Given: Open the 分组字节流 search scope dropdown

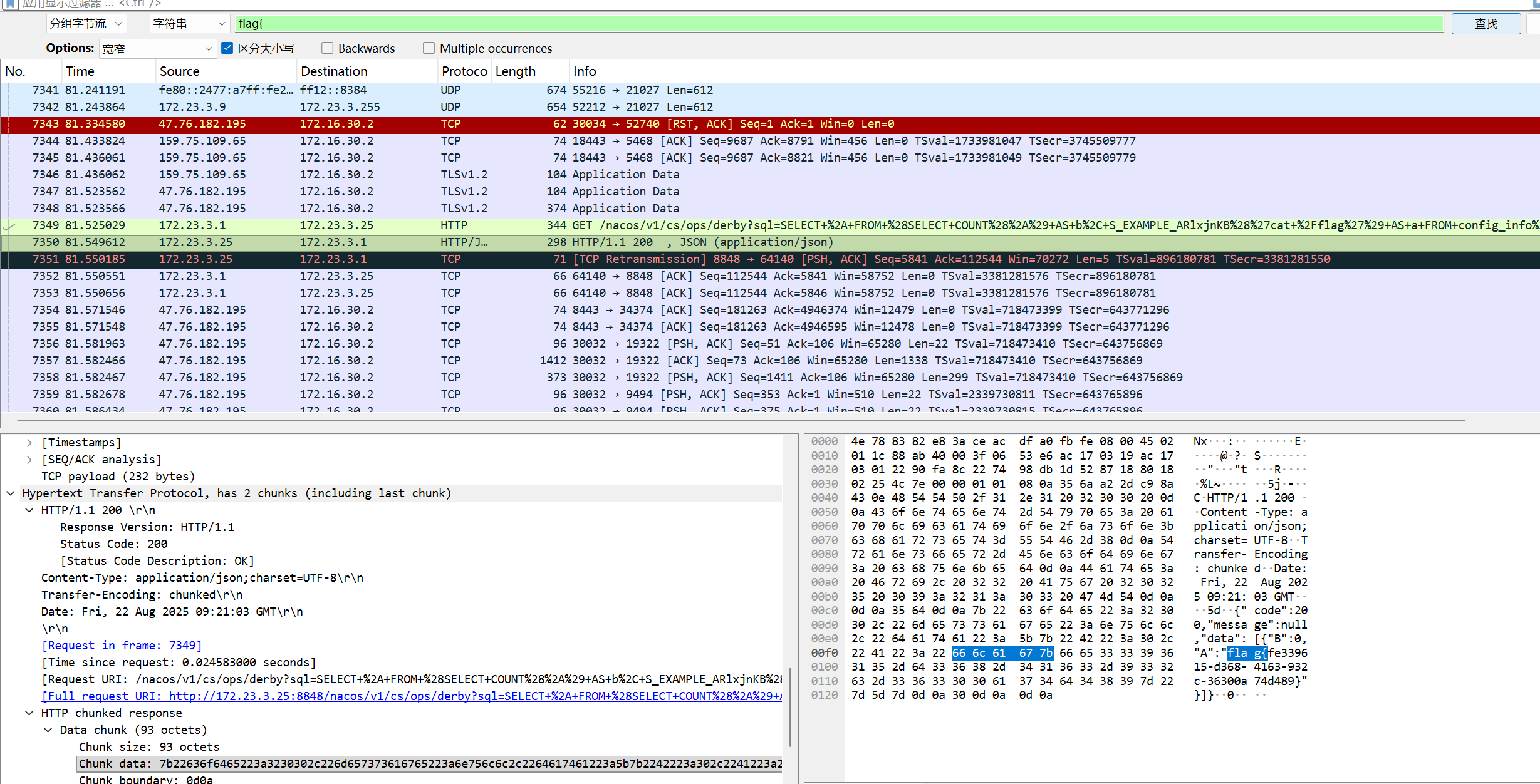Looking at the screenshot, I should [86, 24].
